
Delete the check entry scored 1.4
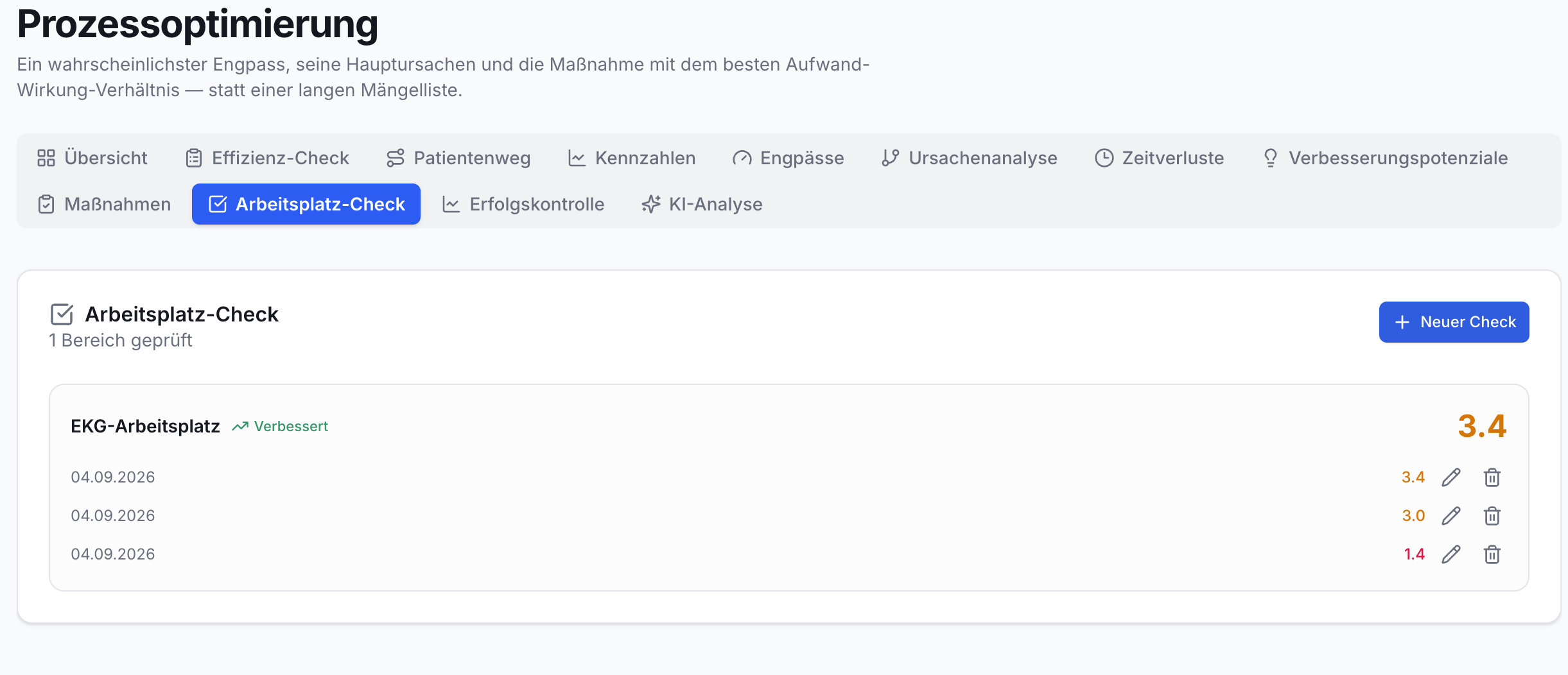pyautogui.click(x=1492, y=554)
